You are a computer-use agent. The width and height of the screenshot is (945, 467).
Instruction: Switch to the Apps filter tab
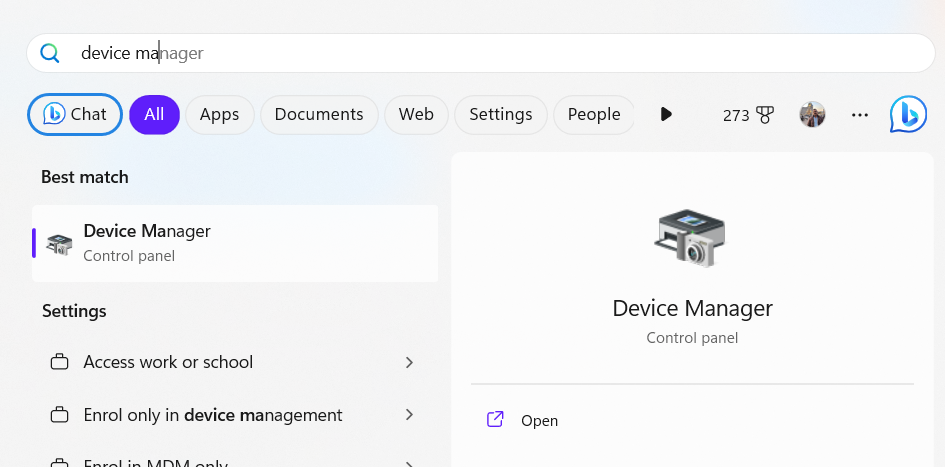[x=219, y=114]
